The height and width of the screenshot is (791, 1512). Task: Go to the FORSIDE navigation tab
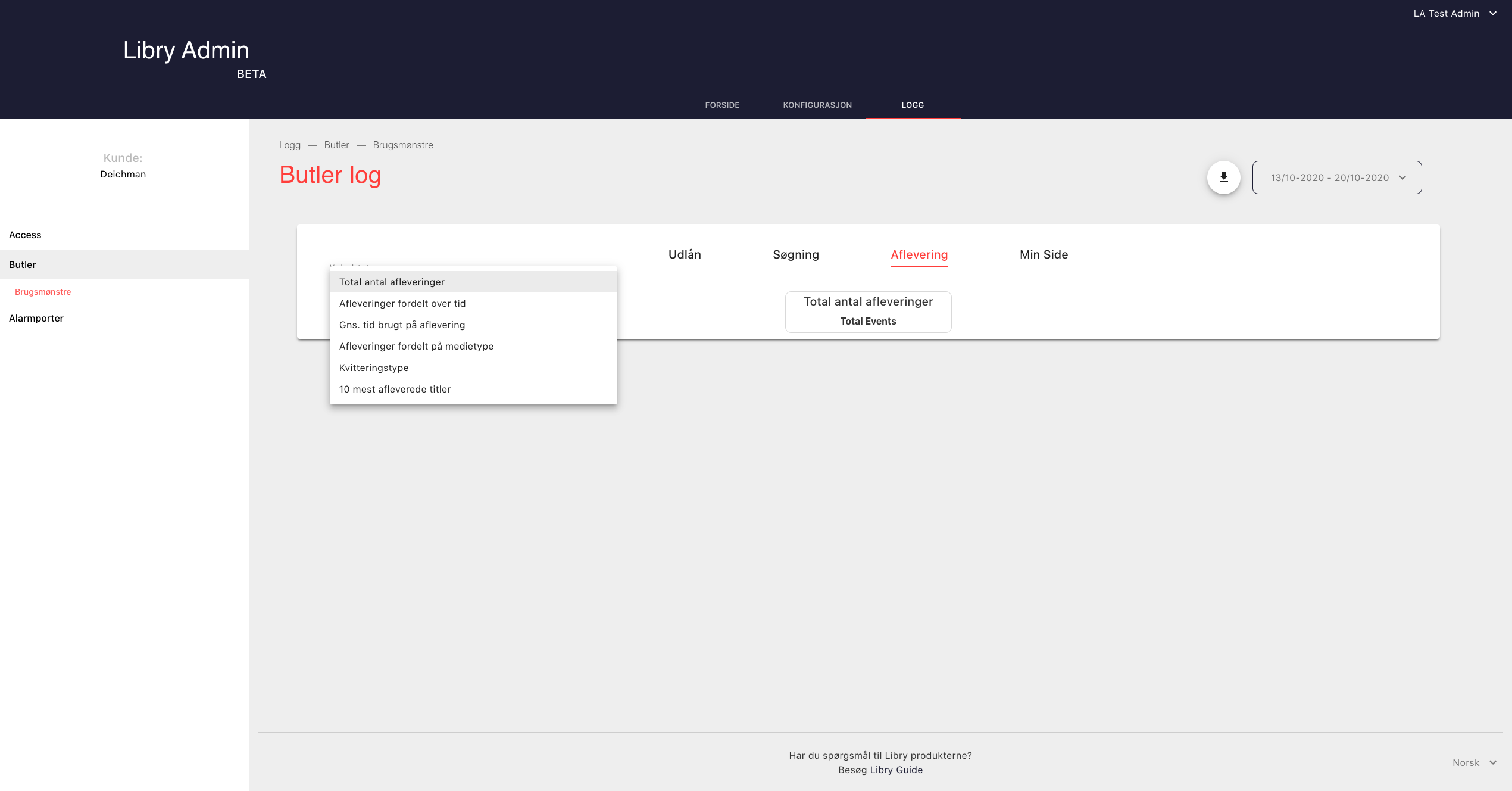coord(722,105)
